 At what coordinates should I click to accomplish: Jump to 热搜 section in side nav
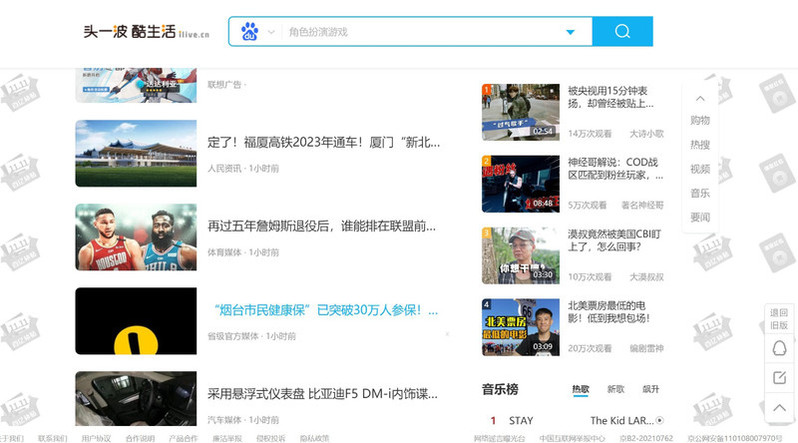pos(700,145)
